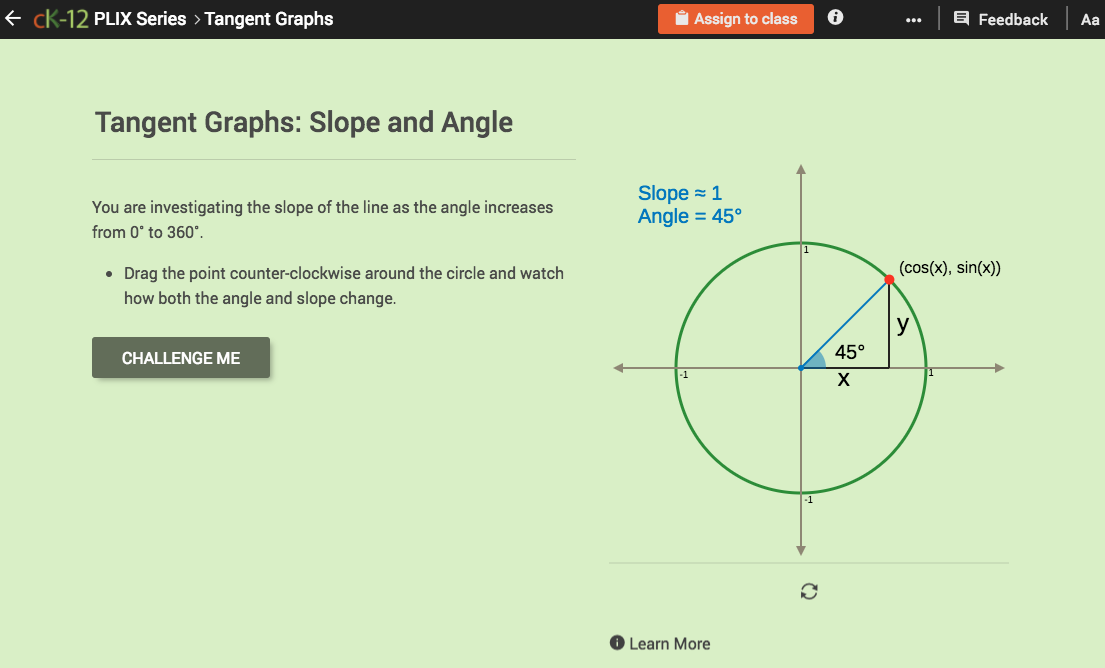Click the 45° angle label
Viewport: 1105px width, 668px height.
pos(848,352)
